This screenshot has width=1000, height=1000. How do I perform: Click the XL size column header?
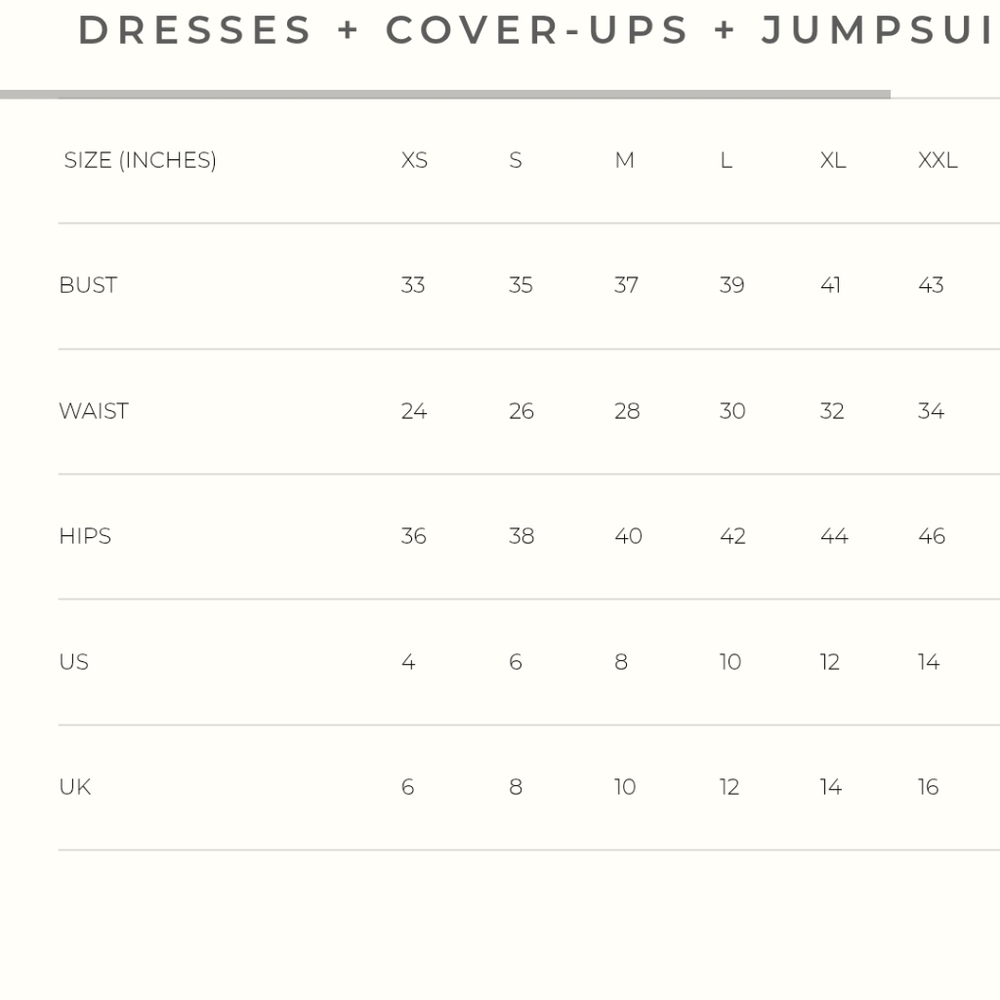pos(833,160)
